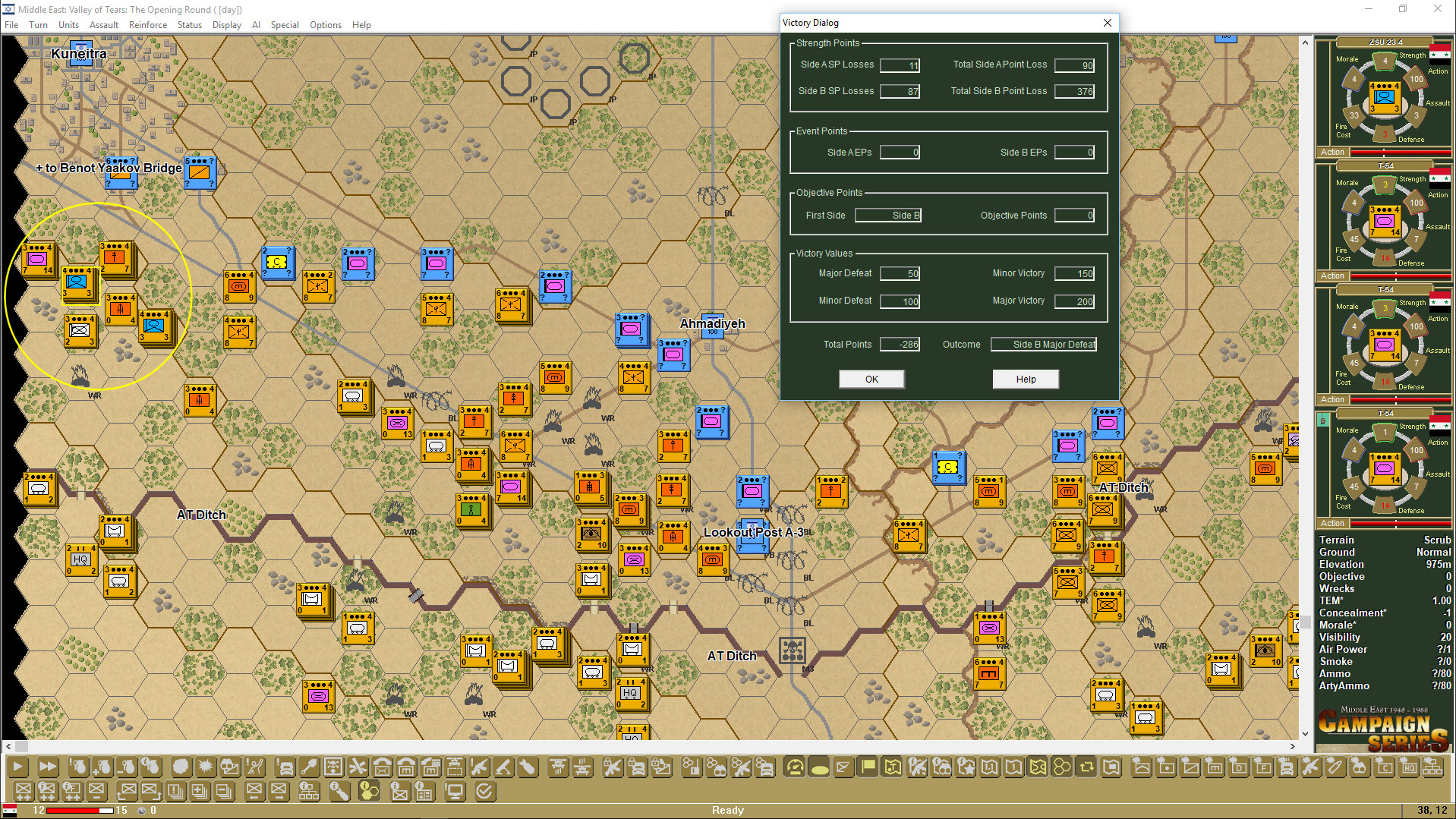Click the circled checkmark toolbar icon
Screen dimensions: 1456x819
point(484,791)
